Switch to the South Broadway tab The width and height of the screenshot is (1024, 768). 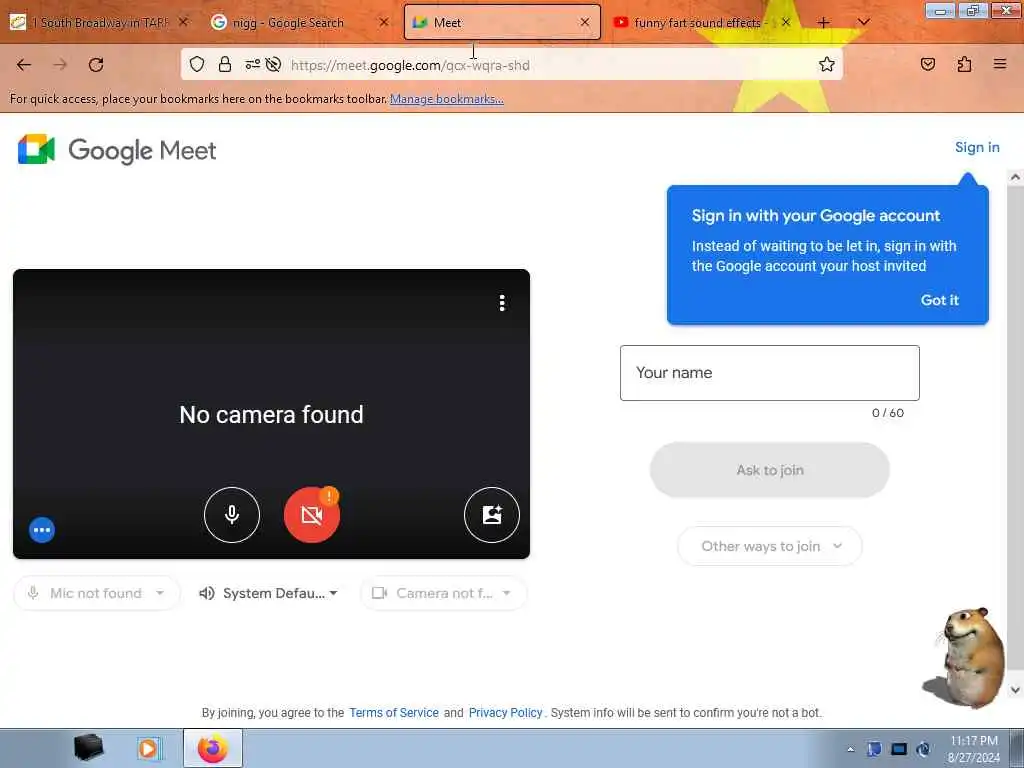coord(98,22)
